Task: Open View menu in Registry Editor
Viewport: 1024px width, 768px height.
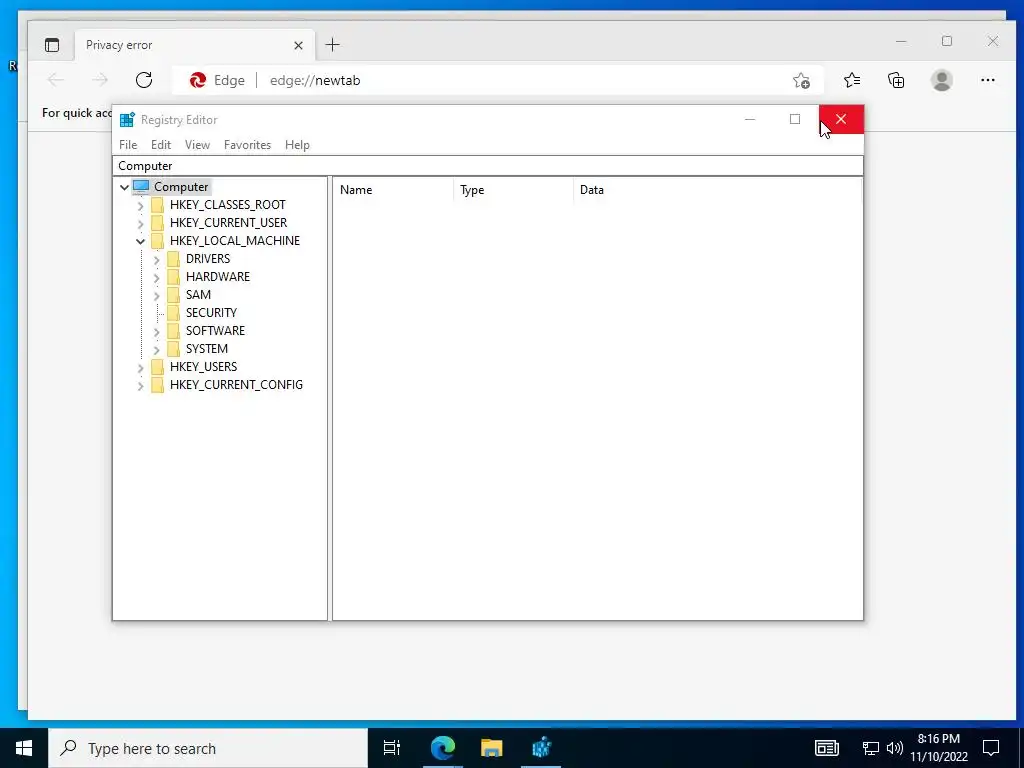Action: click(197, 145)
